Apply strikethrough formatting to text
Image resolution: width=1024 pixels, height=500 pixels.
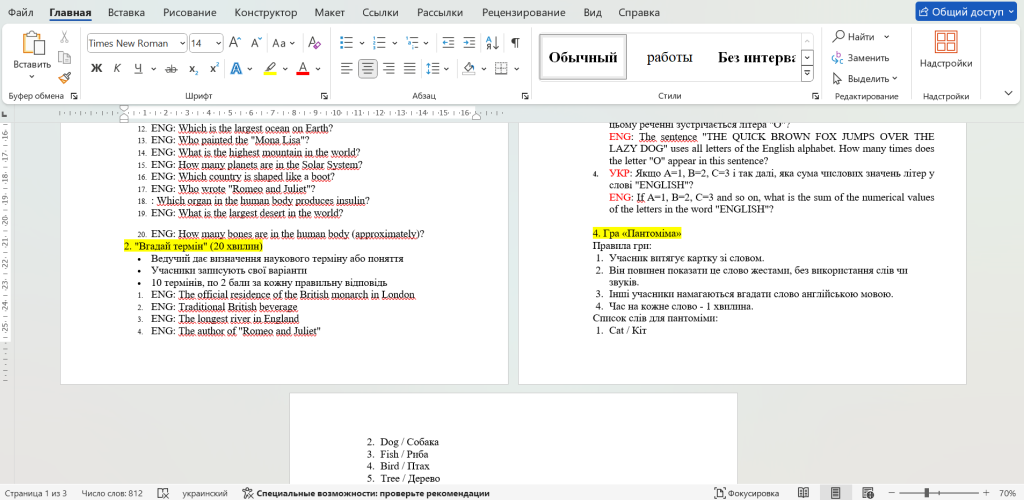point(171,69)
